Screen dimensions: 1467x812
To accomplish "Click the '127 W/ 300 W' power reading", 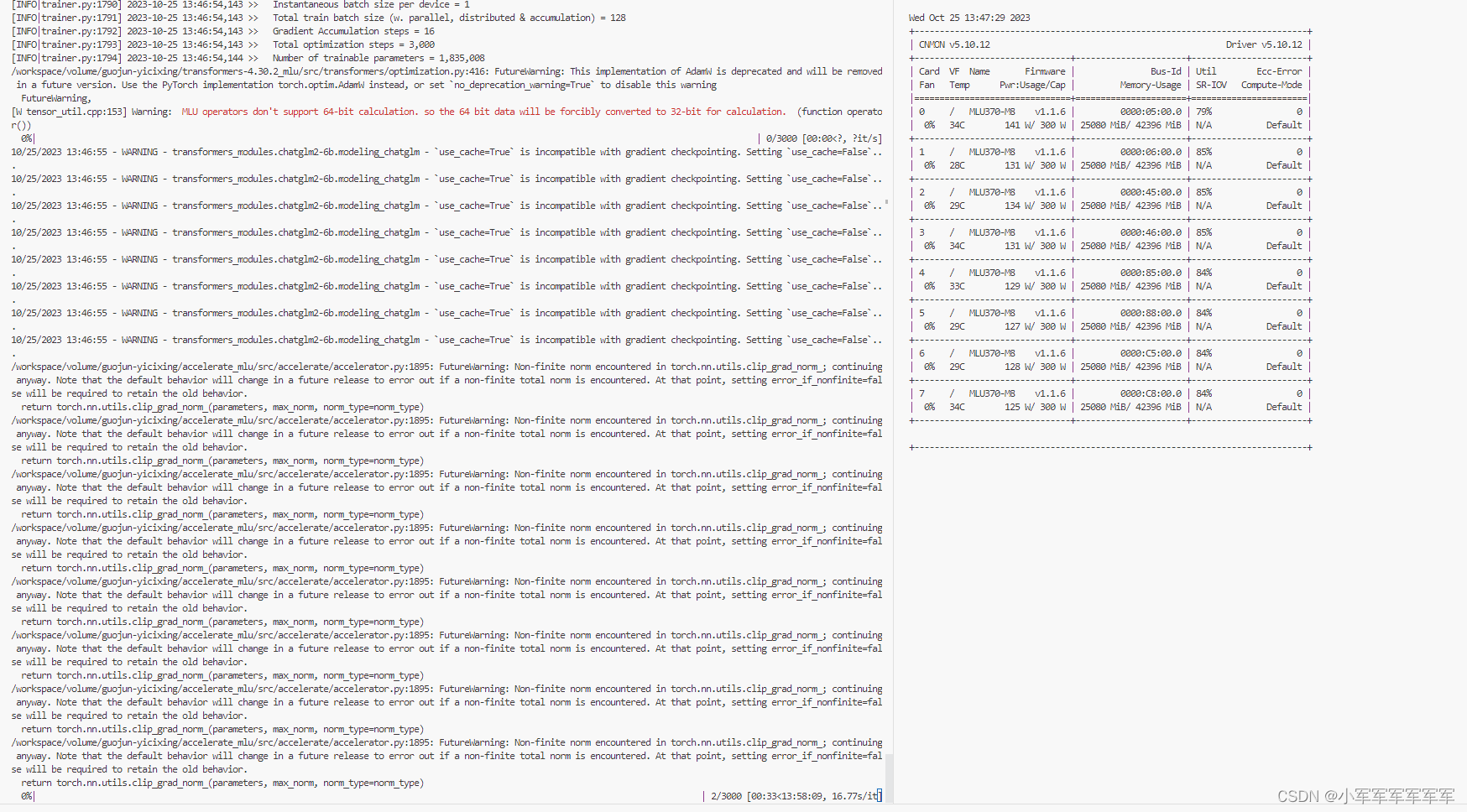I will (1035, 326).
